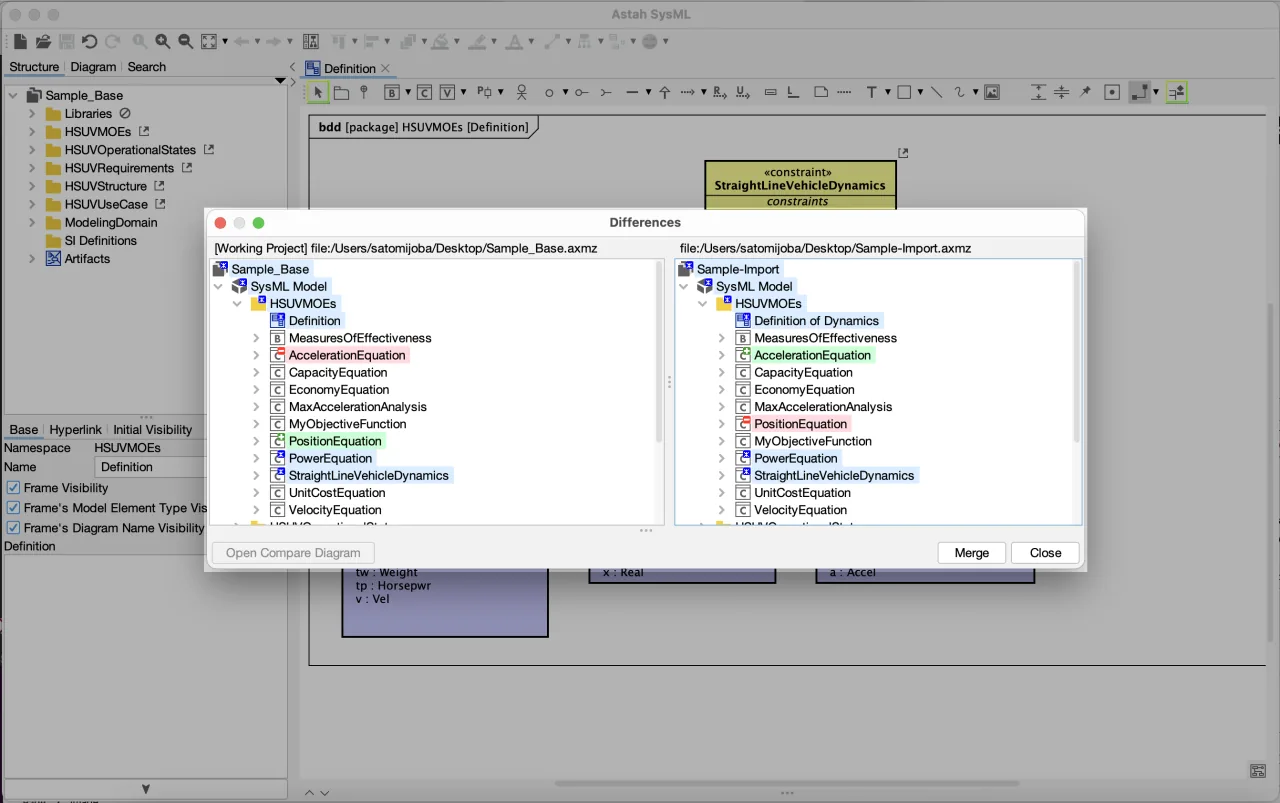The image size is (1280, 803).
Task: Select MyObjectiveFunction in Working Project pane
Action: click(348, 424)
